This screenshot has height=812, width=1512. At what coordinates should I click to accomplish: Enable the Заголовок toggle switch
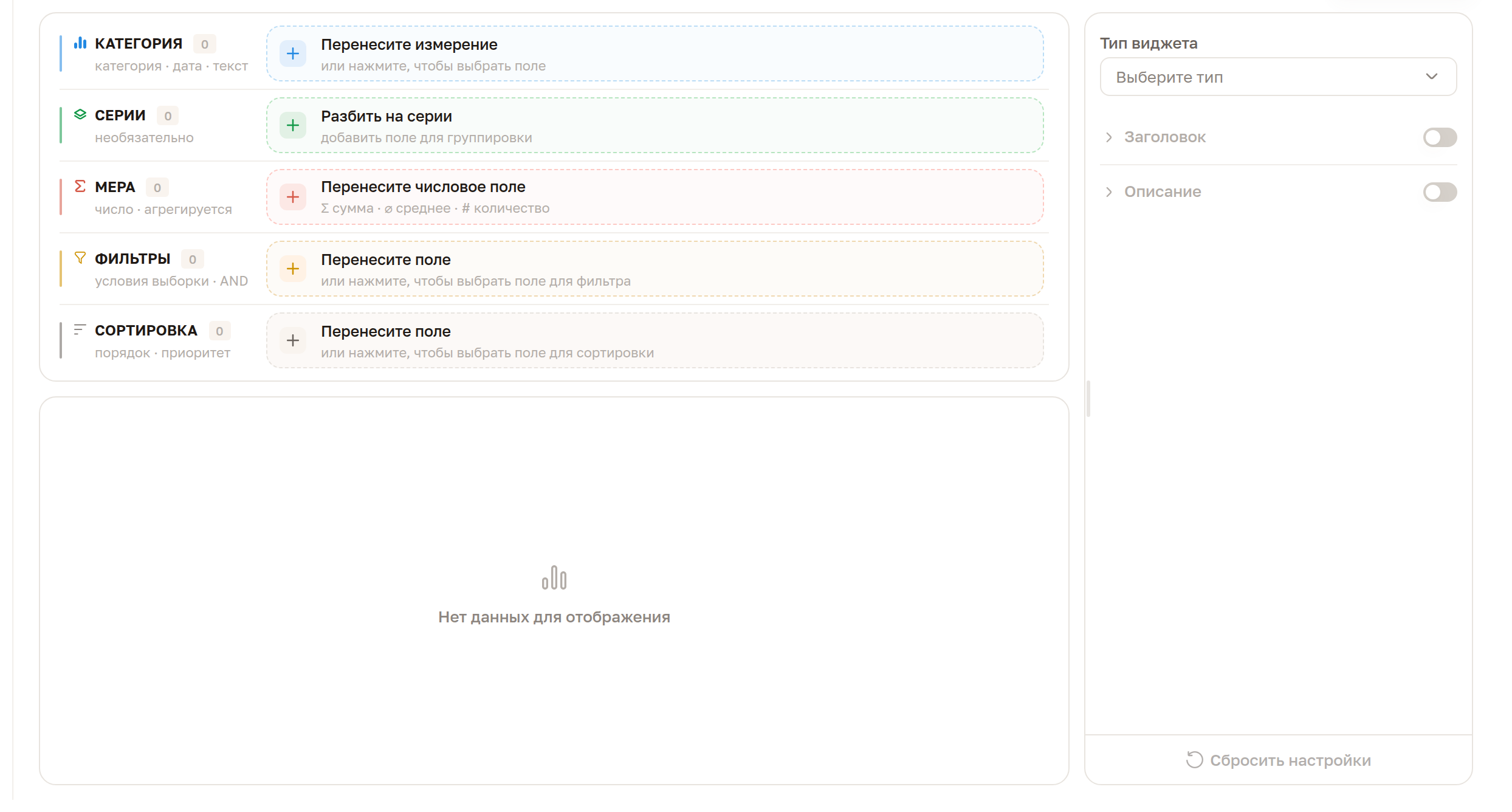click(1440, 137)
